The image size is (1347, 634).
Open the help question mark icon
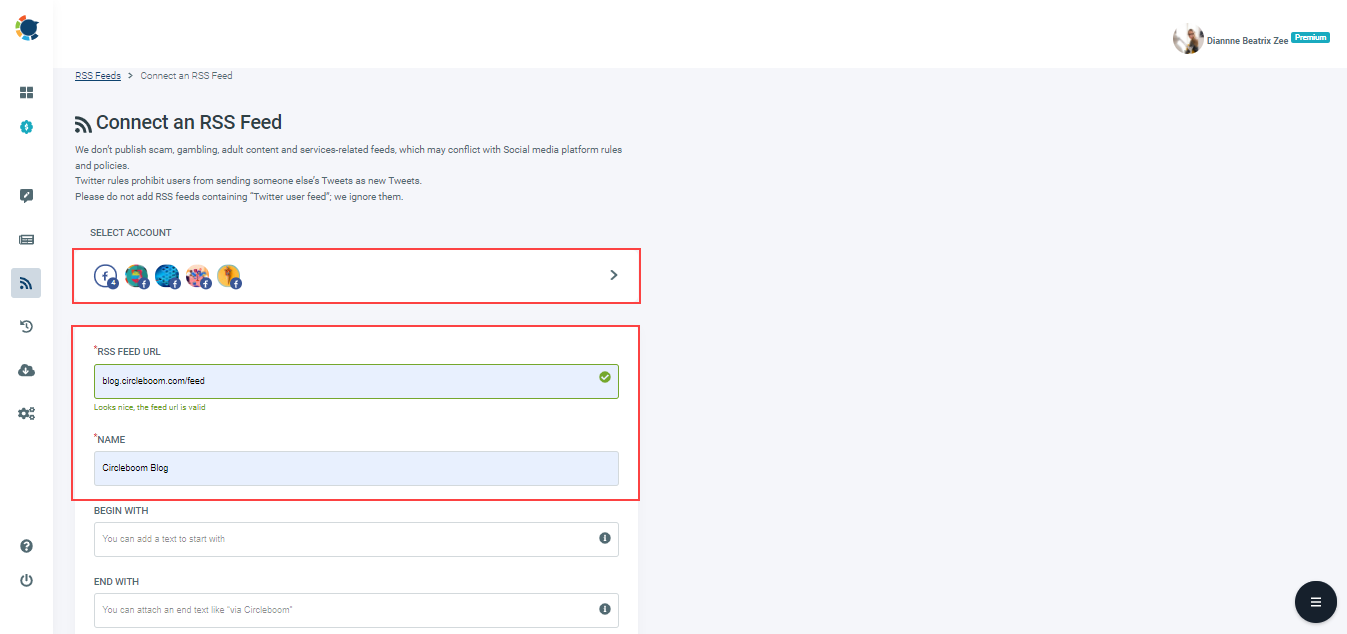27,546
